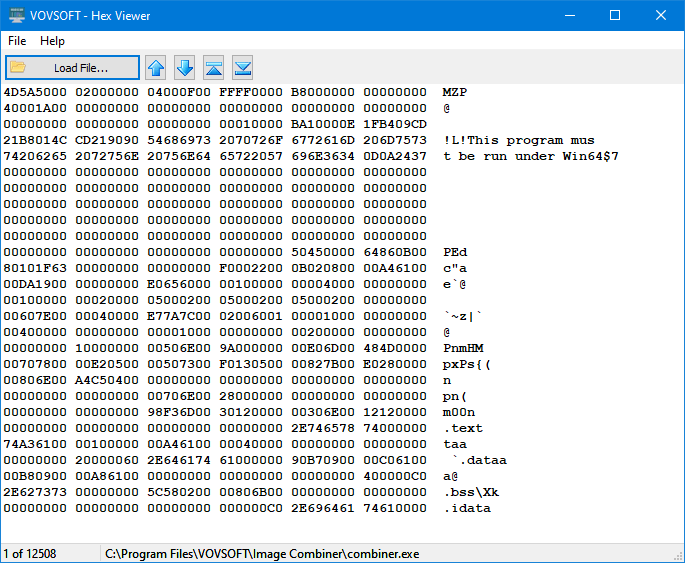Click hex value 4D5A5000 in first row
The image size is (685, 563).
point(35,92)
